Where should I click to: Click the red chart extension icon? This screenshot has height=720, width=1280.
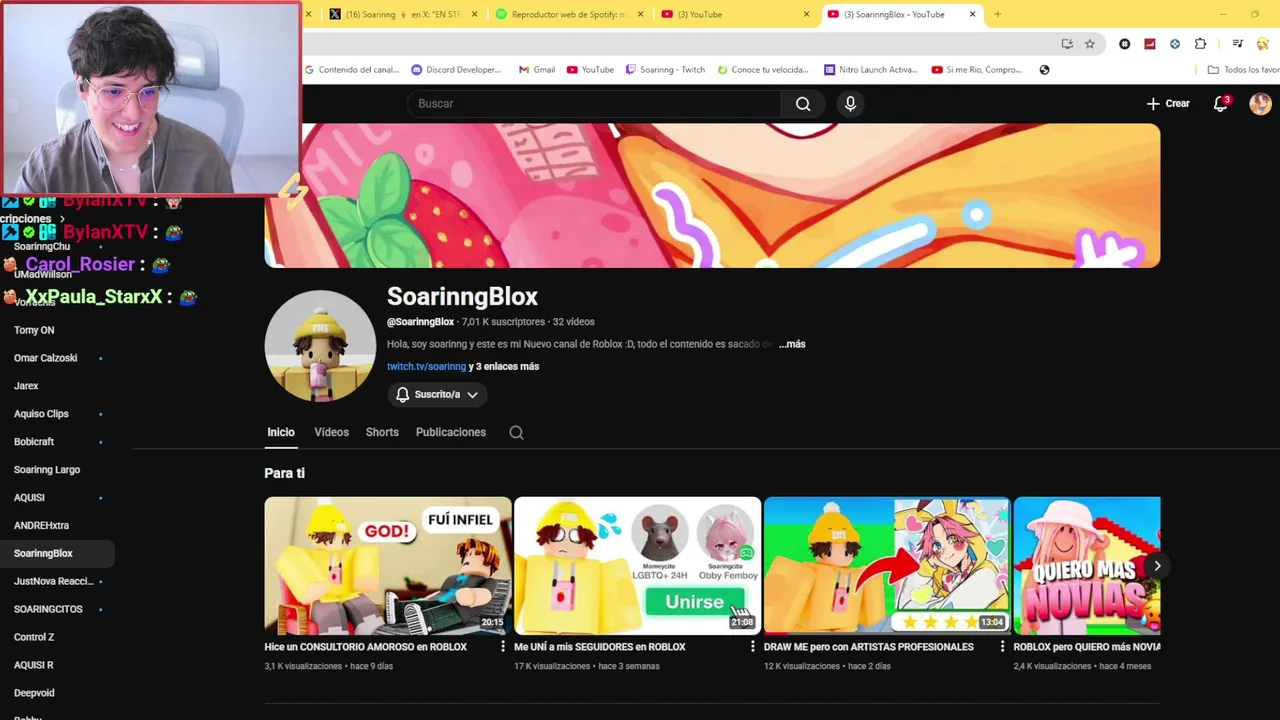[1150, 44]
